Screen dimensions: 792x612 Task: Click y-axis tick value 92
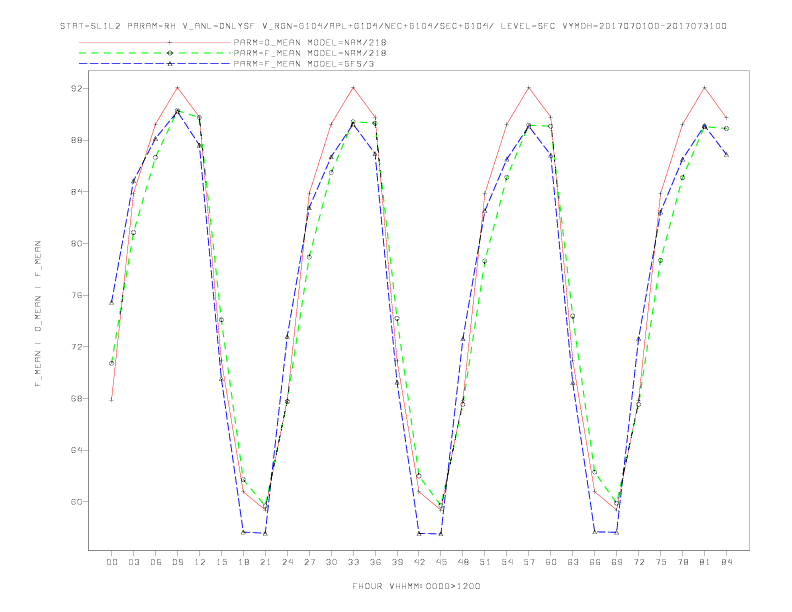click(x=76, y=88)
